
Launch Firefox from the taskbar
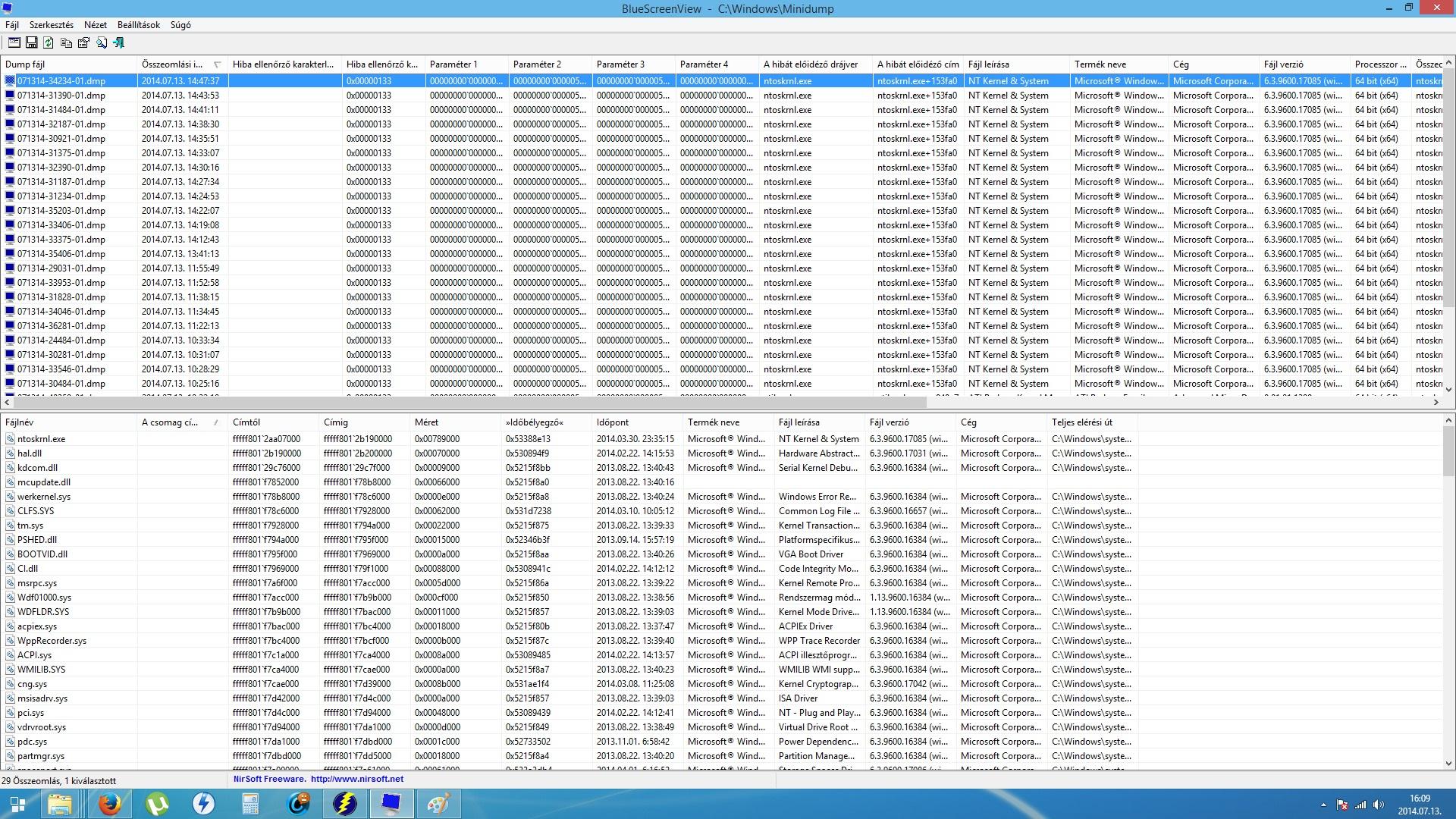click(109, 804)
